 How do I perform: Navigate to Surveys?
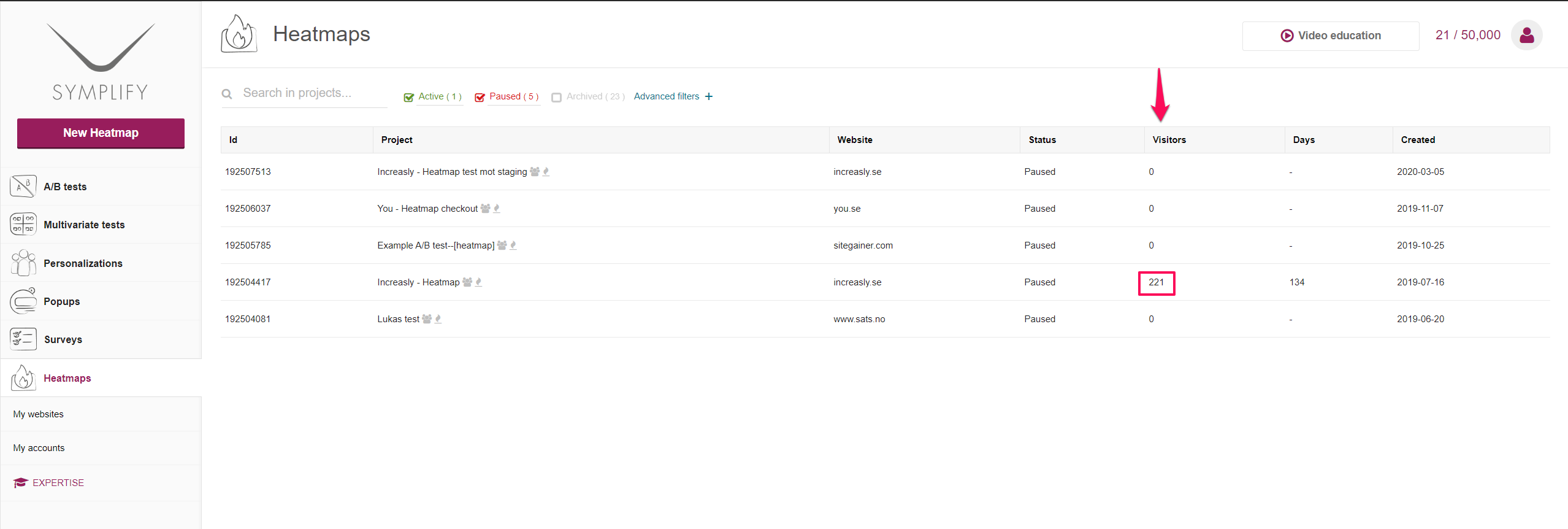pos(101,339)
